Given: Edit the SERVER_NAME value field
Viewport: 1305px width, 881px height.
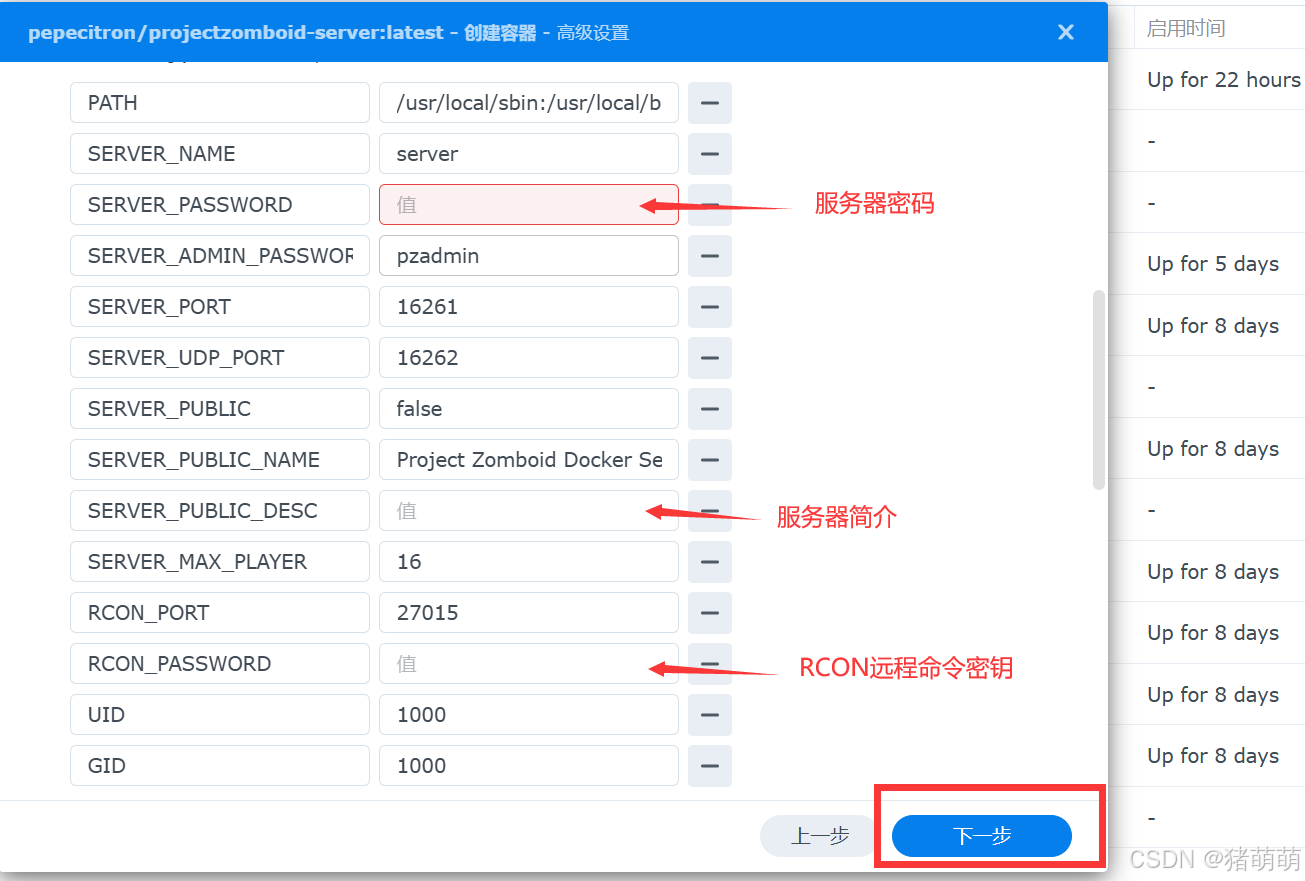Looking at the screenshot, I should point(529,154).
